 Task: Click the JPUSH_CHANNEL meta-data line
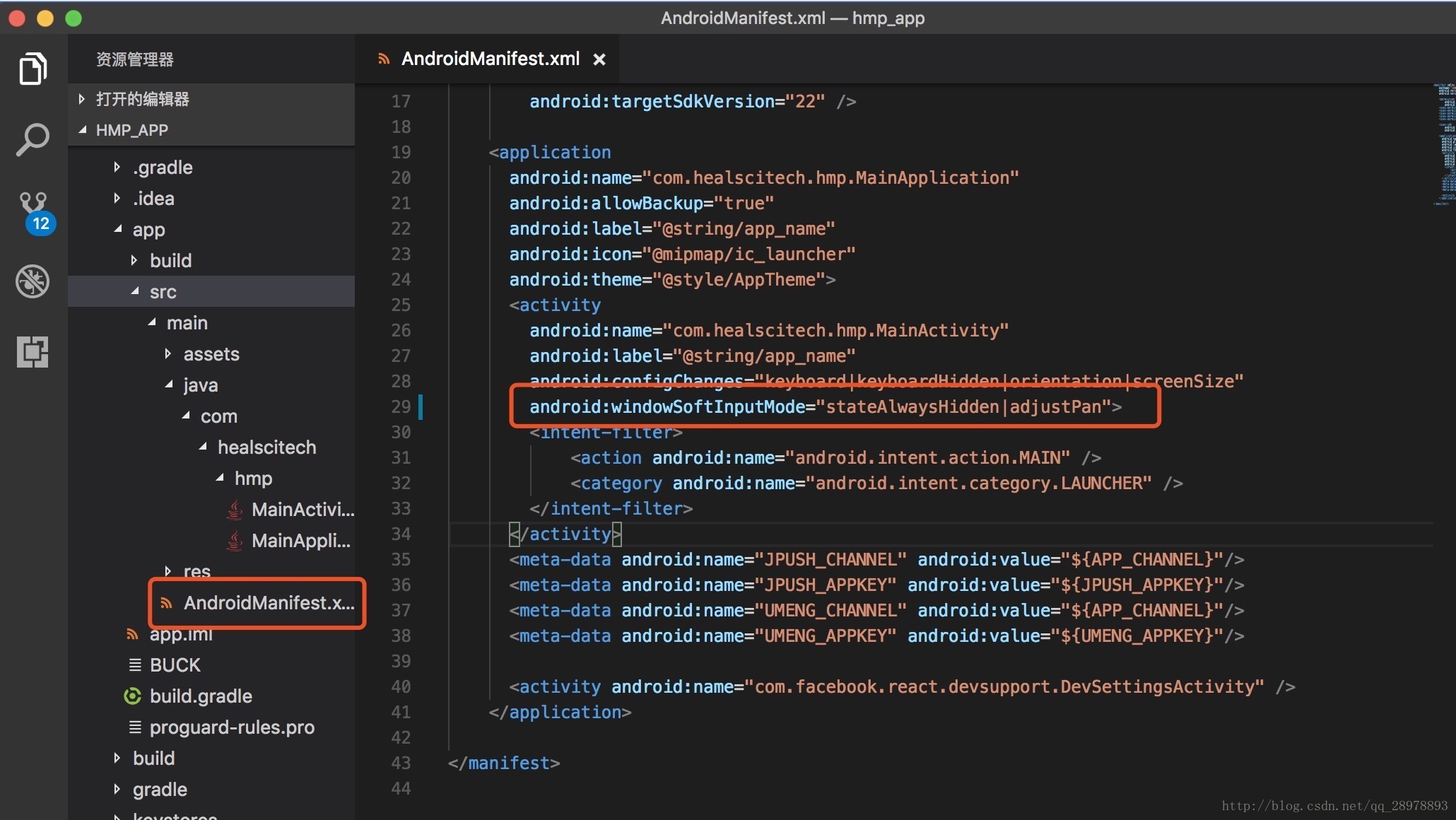pyautogui.click(x=876, y=560)
